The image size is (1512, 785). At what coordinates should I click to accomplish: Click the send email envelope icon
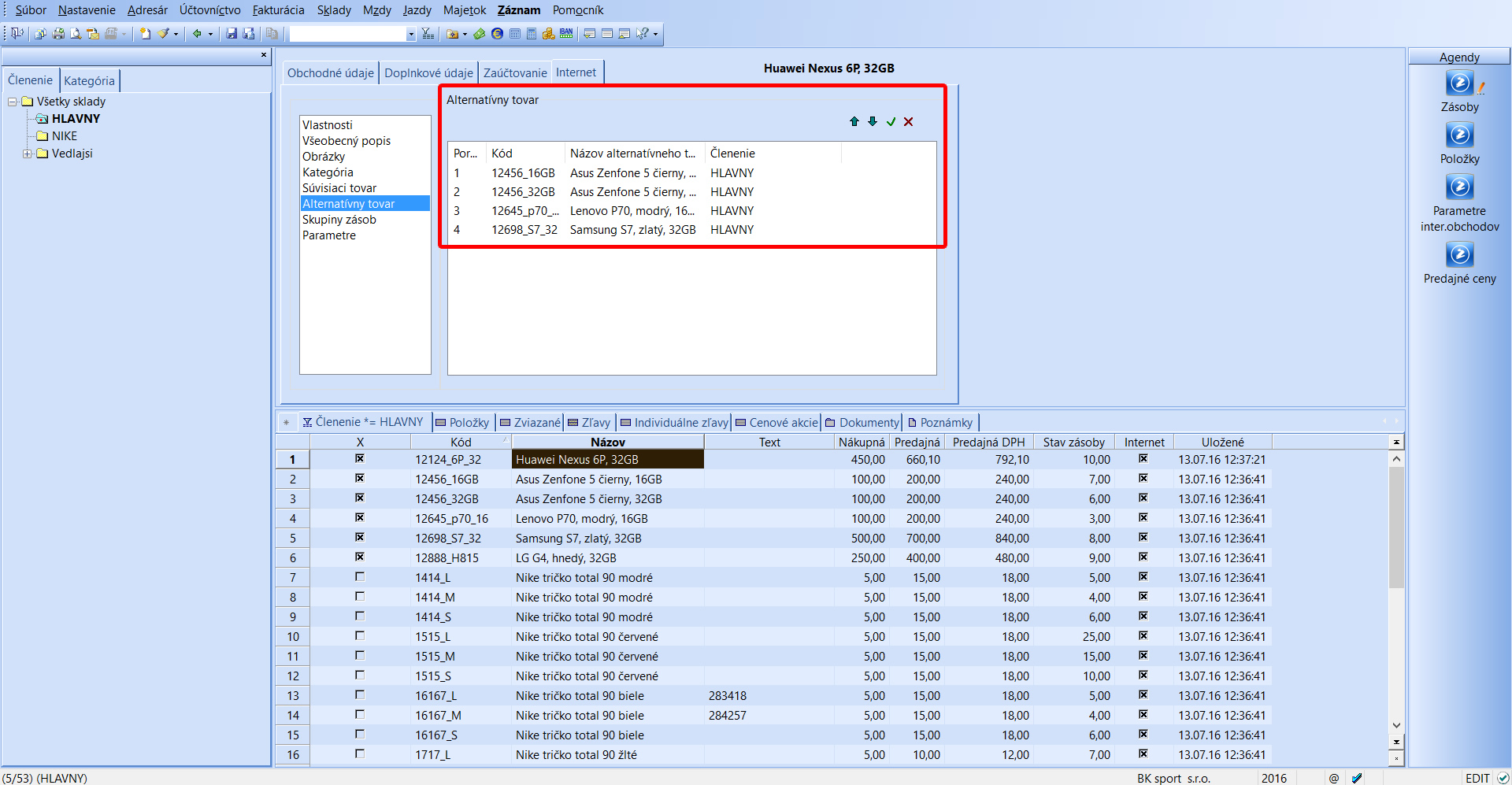[x=93, y=33]
